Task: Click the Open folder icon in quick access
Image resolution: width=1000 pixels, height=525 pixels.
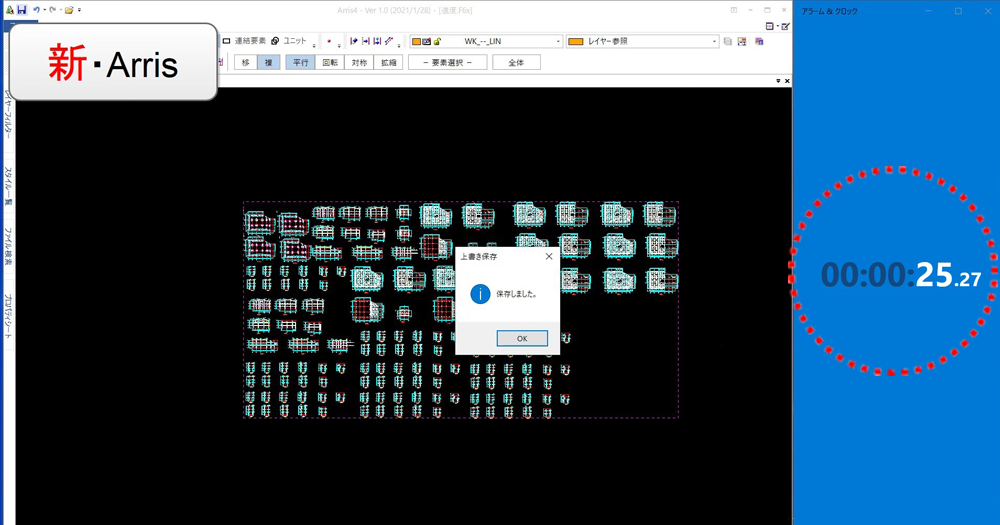Action: (x=69, y=9)
